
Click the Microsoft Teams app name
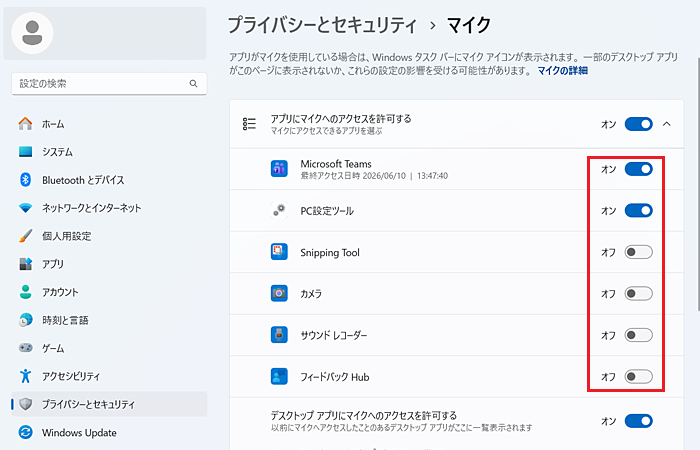(x=336, y=164)
